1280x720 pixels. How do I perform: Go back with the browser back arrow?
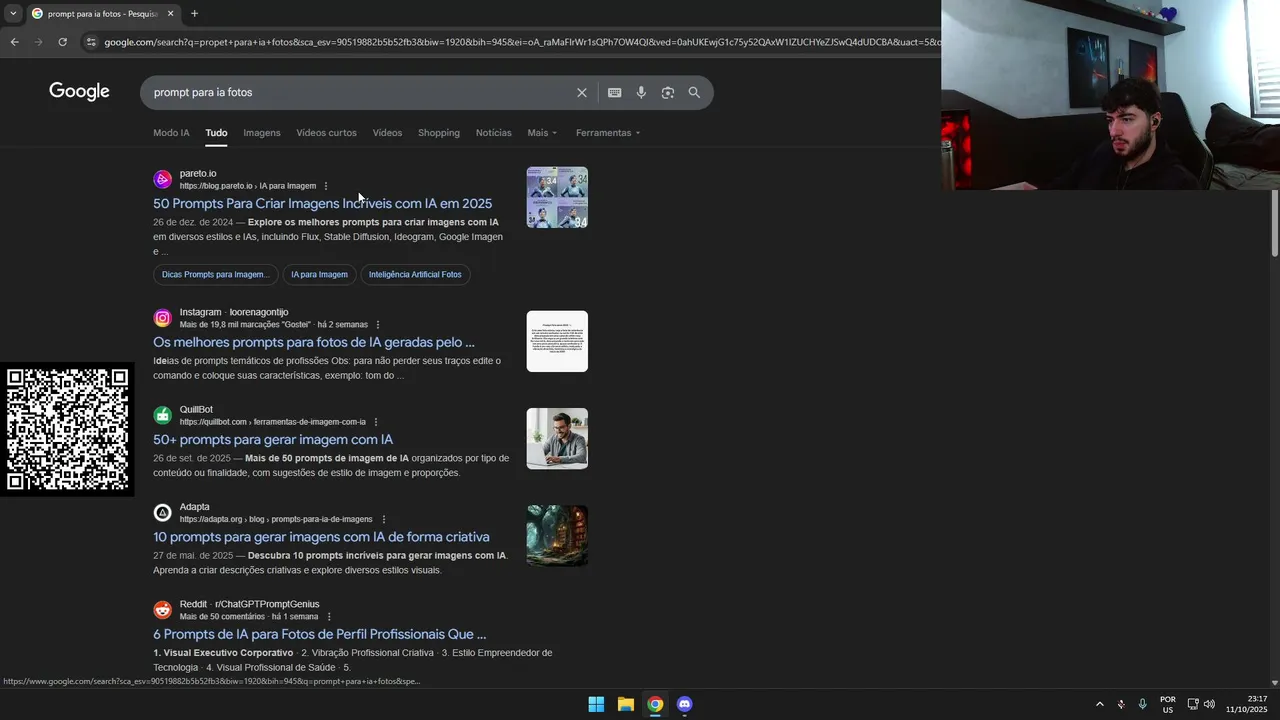click(x=14, y=42)
